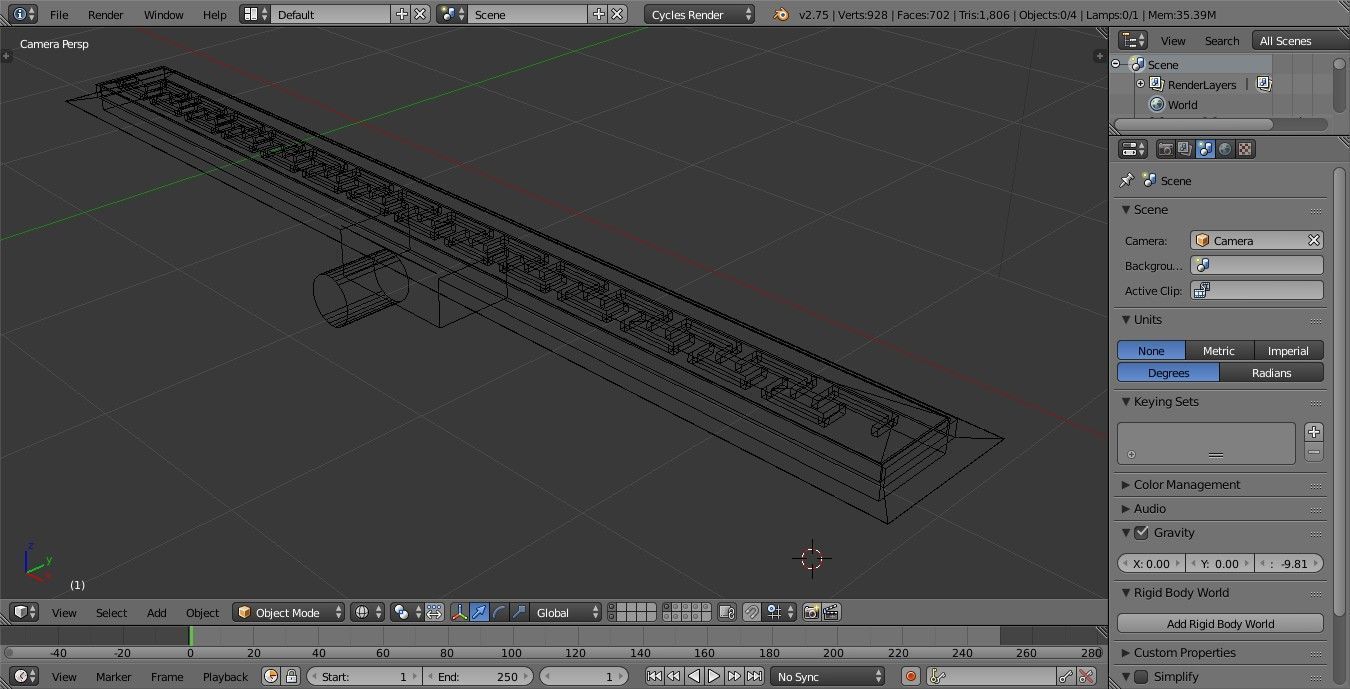Add a new scene
The image size is (1350, 689).
599,14
